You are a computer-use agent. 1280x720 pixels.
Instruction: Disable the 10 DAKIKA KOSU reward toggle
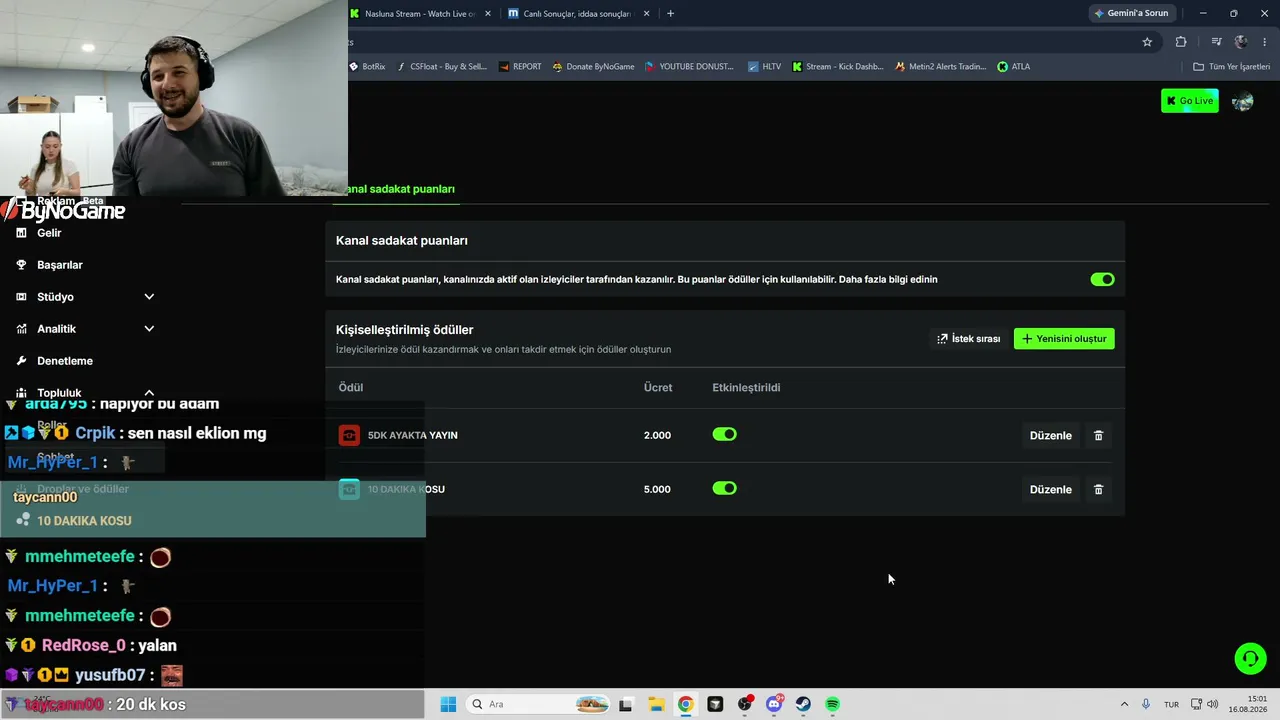724,488
